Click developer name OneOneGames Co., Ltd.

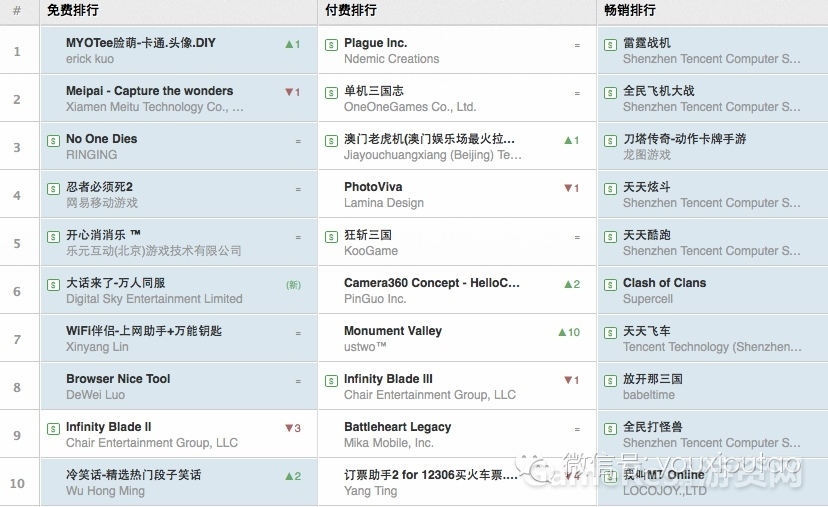[410, 107]
